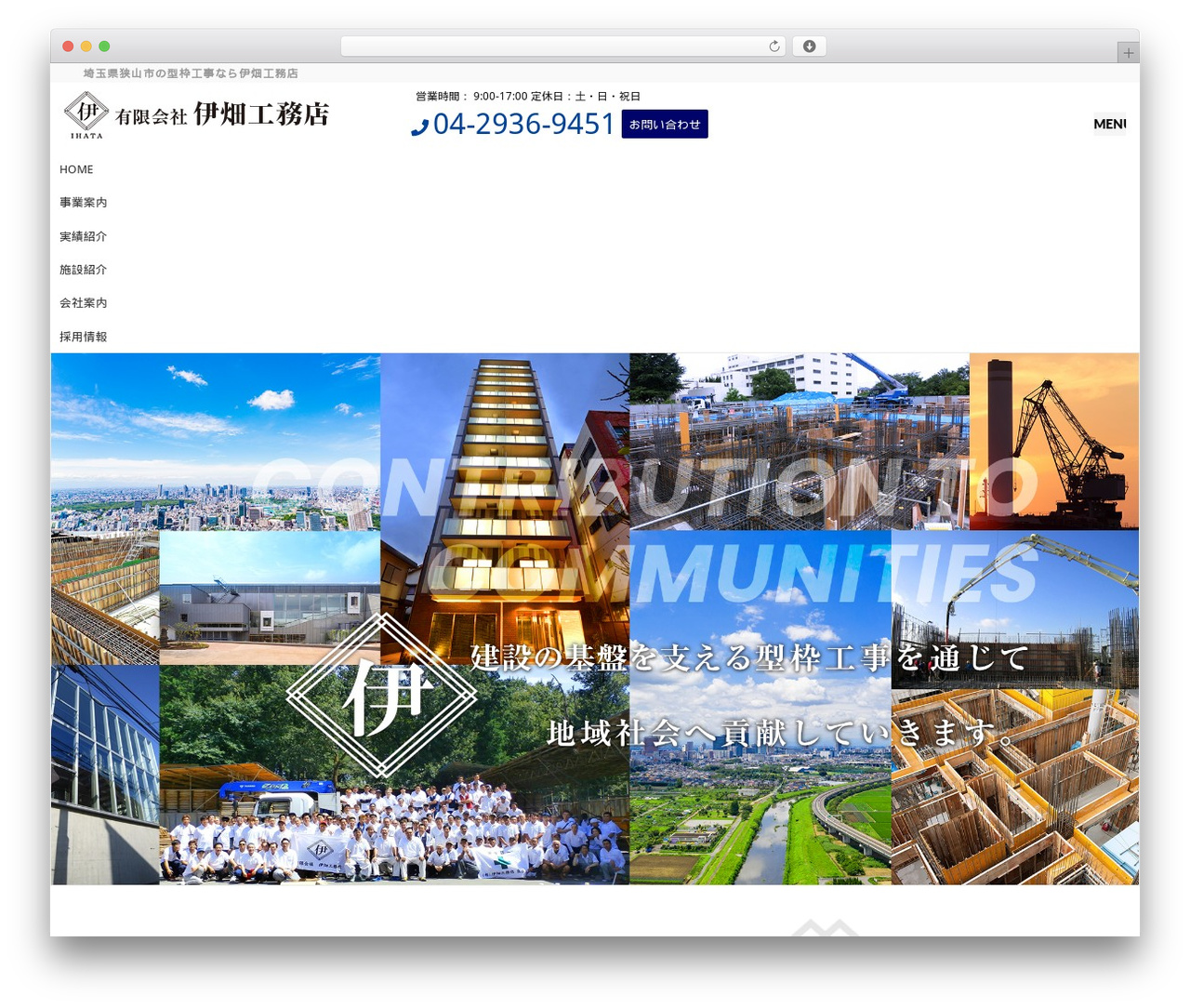Viewport: 1190px width, 1008px height.
Task: Click the city skyline photo in the hero
Action: pos(216,442)
